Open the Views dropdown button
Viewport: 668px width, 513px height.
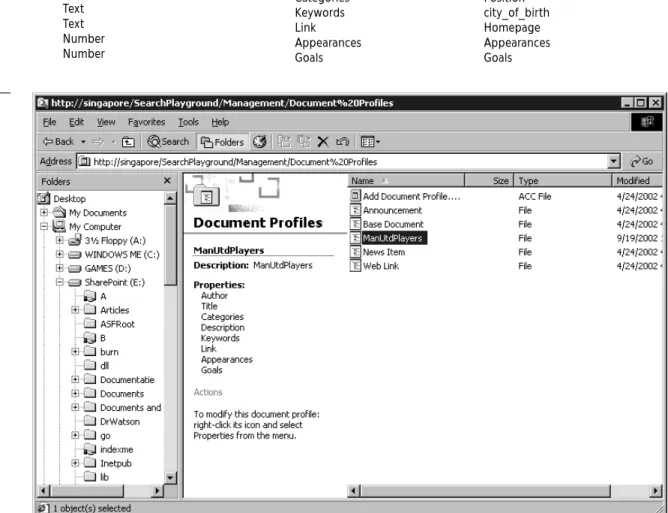[370, 142]
